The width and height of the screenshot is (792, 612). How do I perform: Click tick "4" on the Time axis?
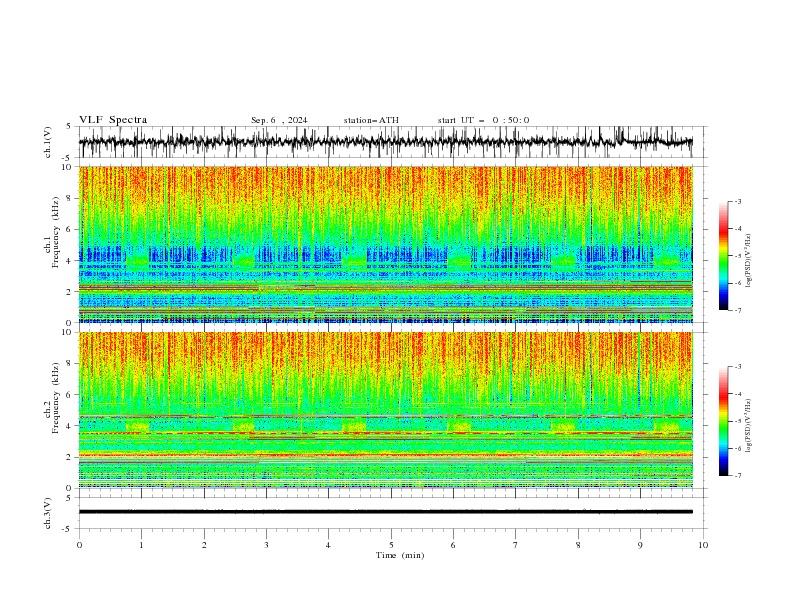tap(328, 545)
